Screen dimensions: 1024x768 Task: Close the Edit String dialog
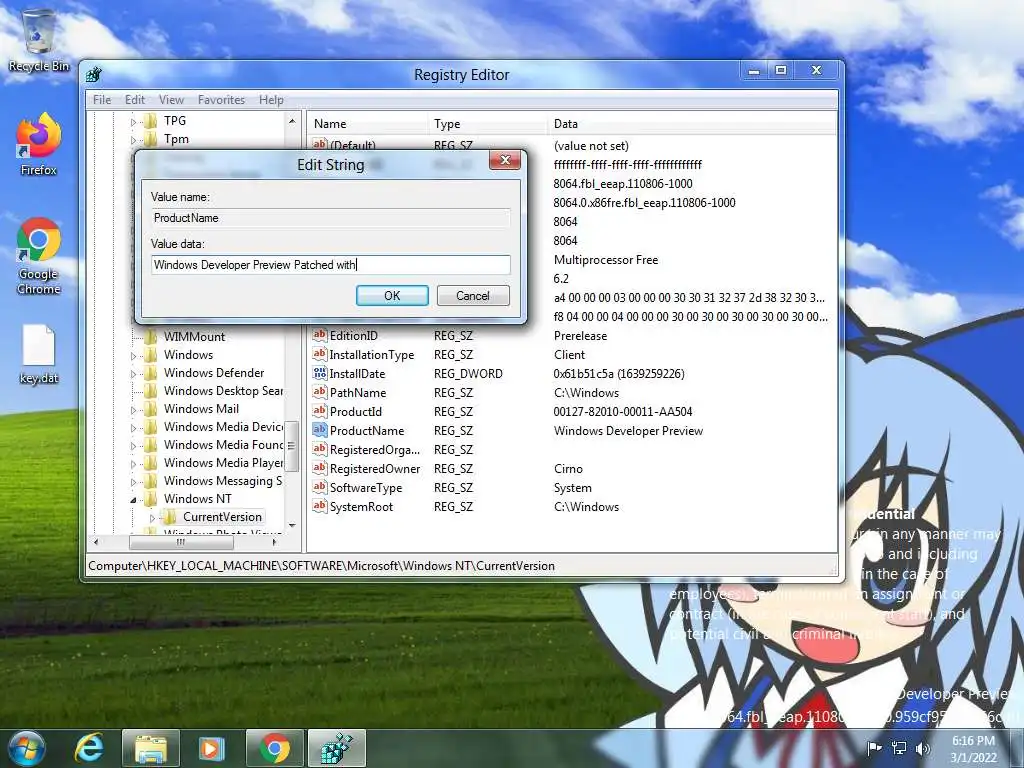(505, 160)
